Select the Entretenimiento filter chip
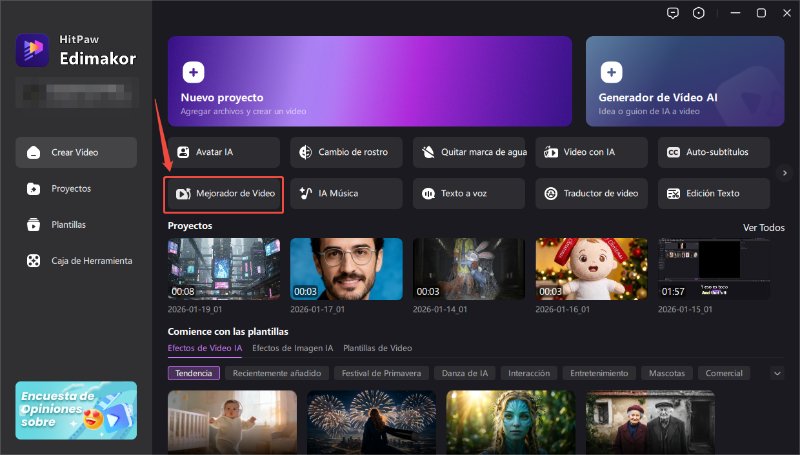800x455 pixels. [x=599, y=373]
